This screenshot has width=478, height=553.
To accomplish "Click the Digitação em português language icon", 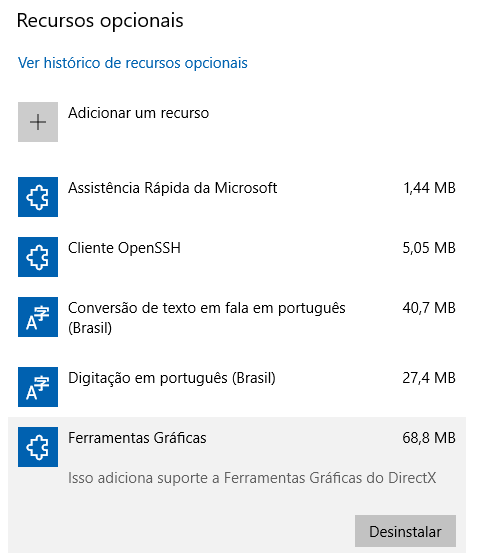I will pyautogui.click(x=38, y=387).
